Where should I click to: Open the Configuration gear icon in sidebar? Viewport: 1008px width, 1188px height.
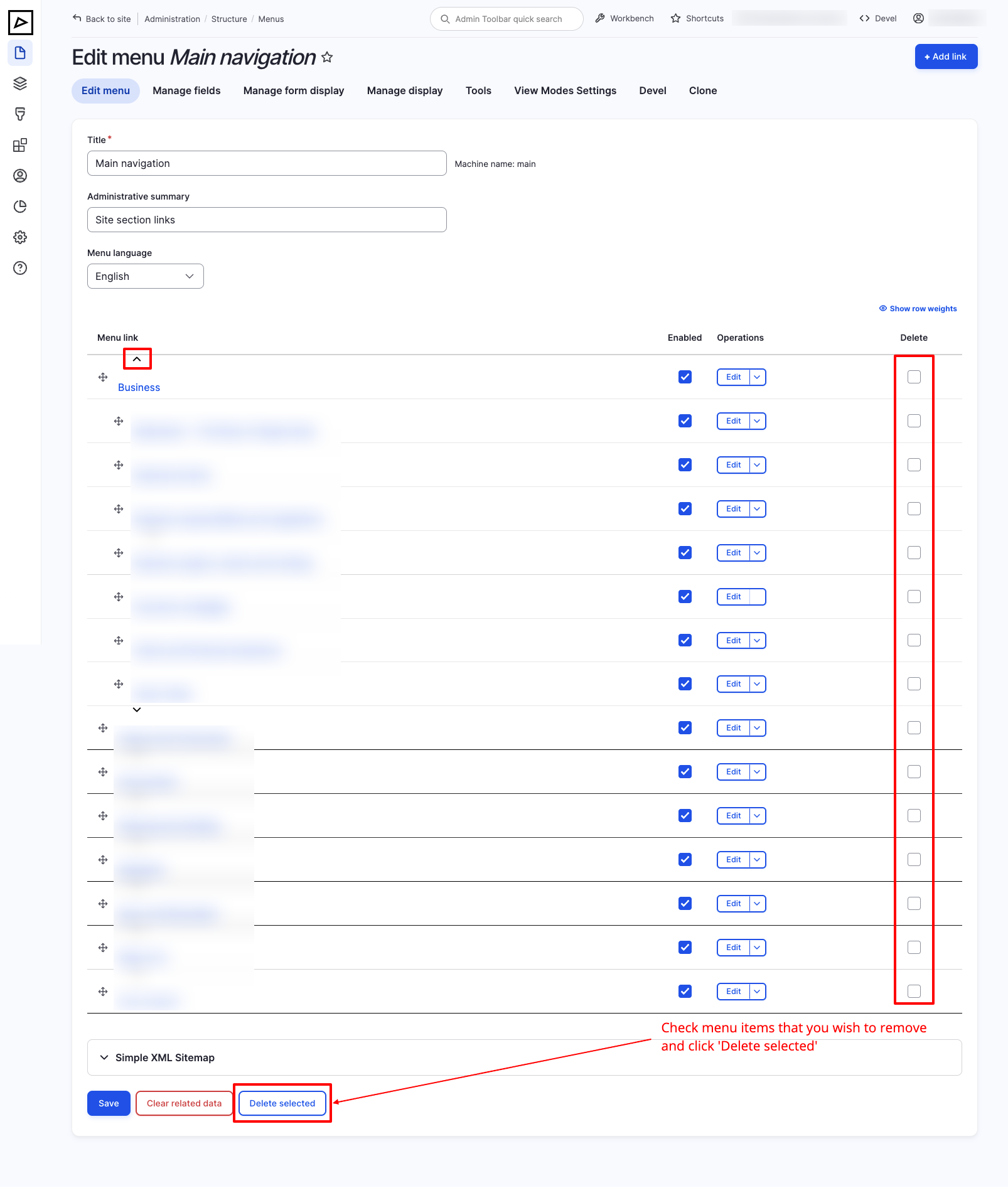[20, 237]
